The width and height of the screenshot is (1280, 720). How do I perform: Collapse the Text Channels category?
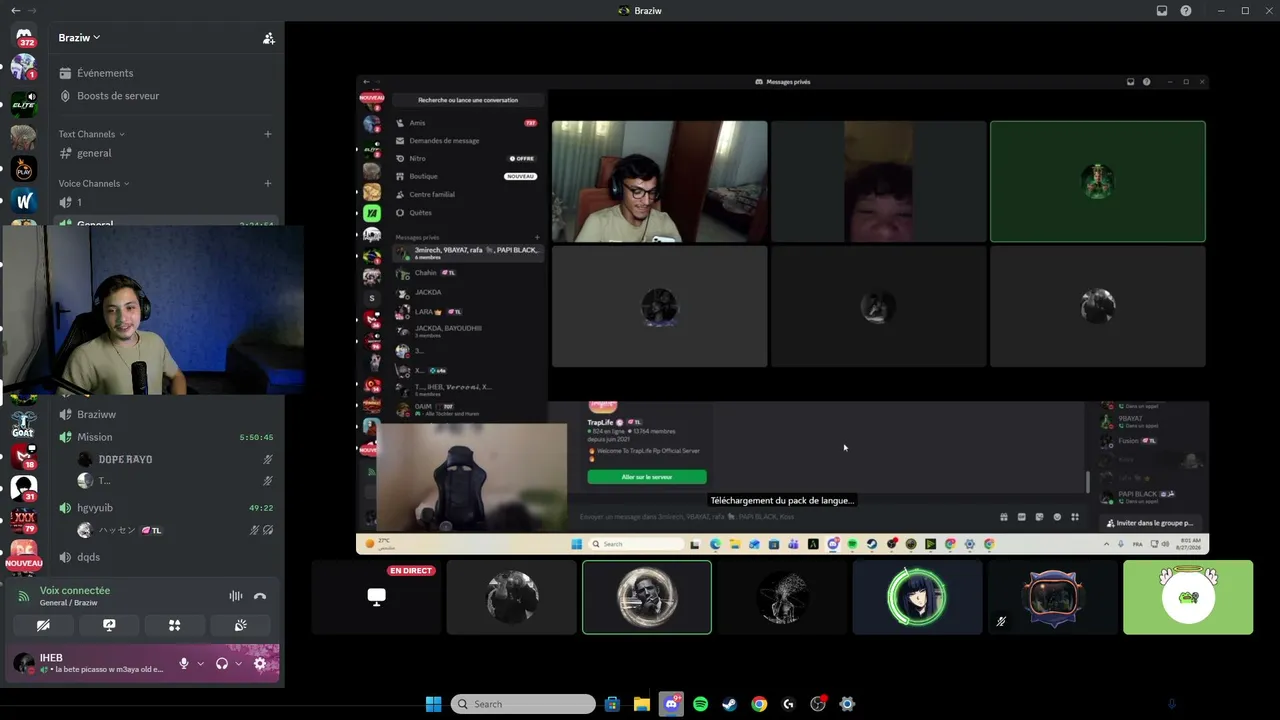(91, 134)
